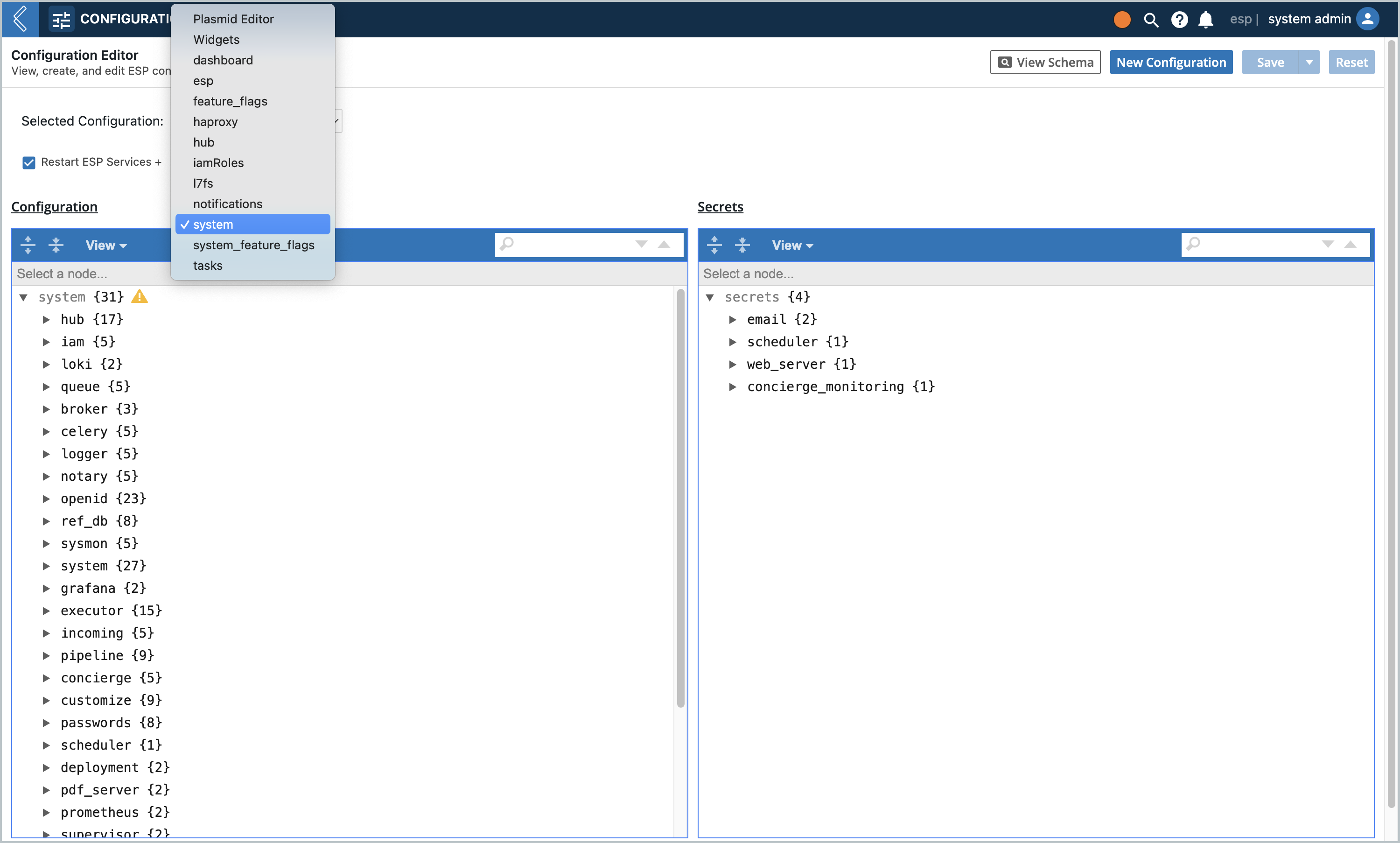Select tasks configuration option

click(x=253, y=265)
